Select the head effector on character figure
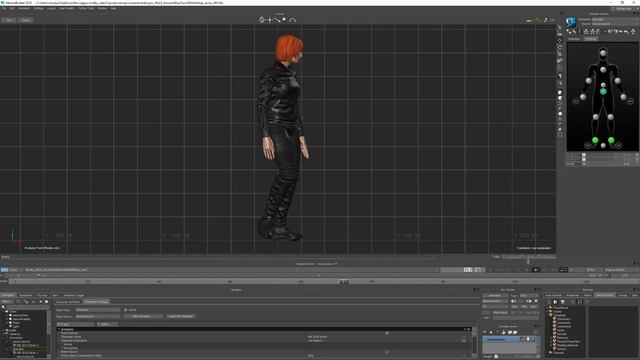640x360 pixels. pos(603,52)
